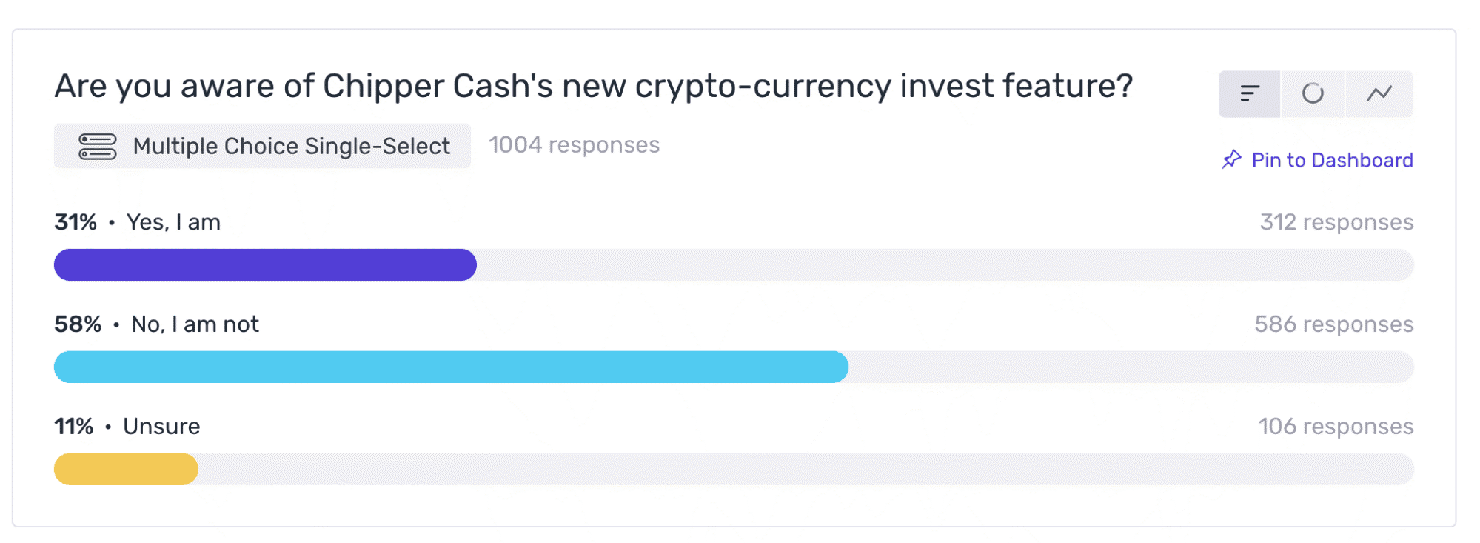Switch to donut chart view
Viewport: 1480px width, 543px height.
pos(1313,94)
